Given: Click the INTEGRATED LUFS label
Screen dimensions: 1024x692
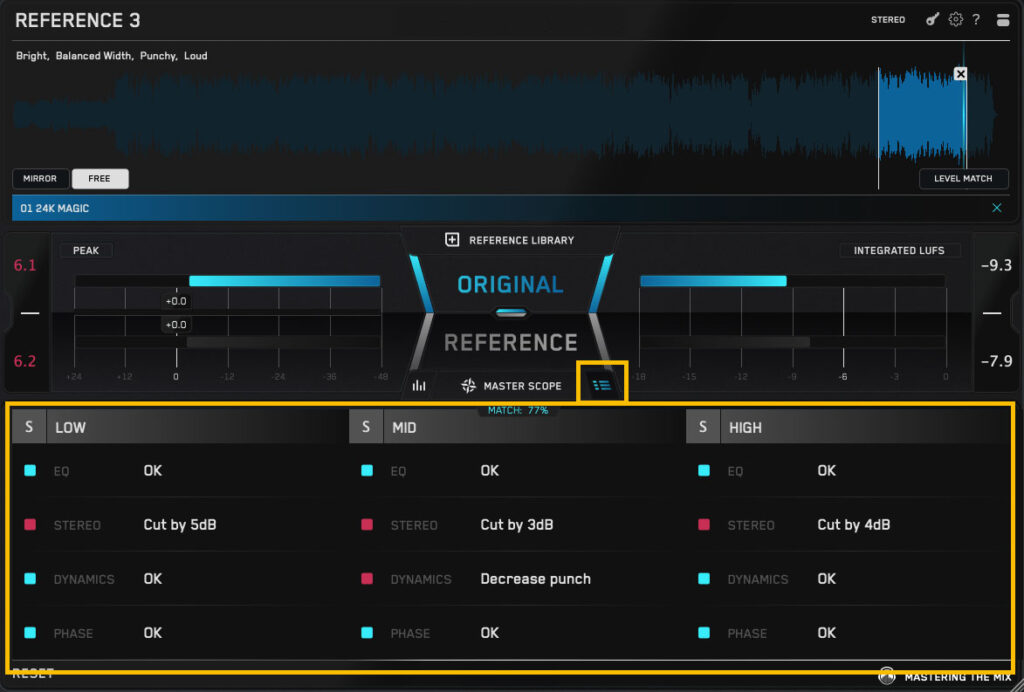Looking at the screenshot, I should tap(899, 250).
